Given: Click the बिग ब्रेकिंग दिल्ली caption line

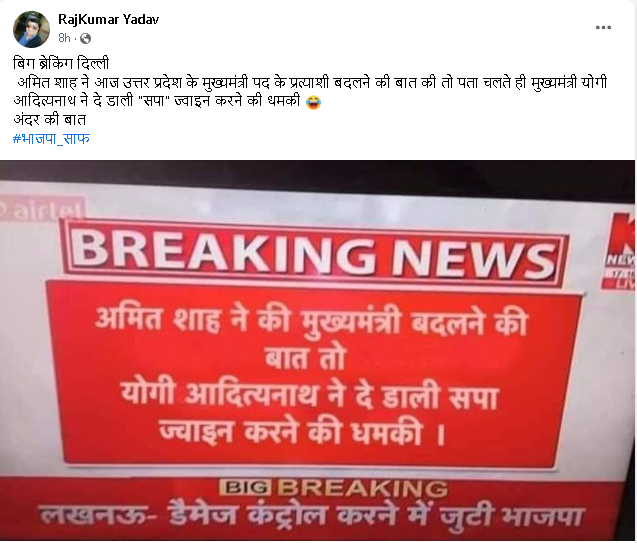Looking at the screenshot, I should 61,64.
